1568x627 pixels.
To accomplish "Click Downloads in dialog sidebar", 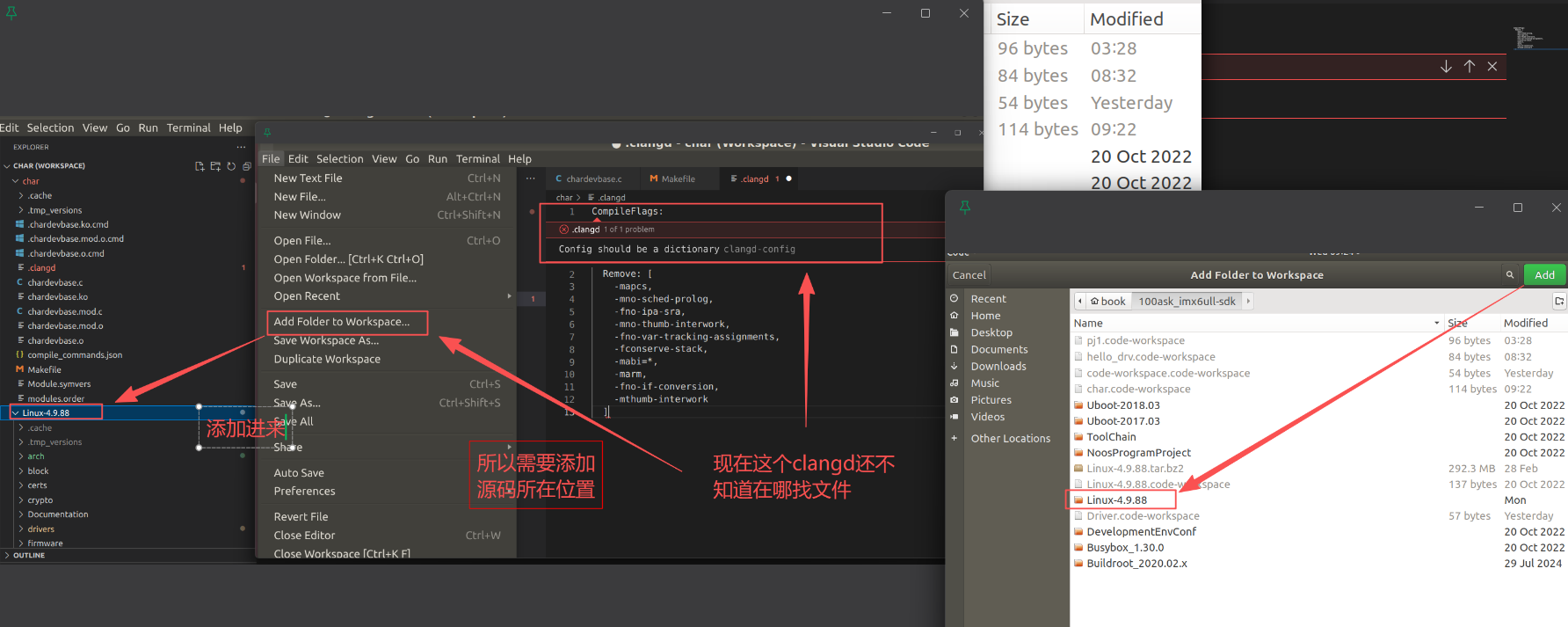I will click(998, 366).
